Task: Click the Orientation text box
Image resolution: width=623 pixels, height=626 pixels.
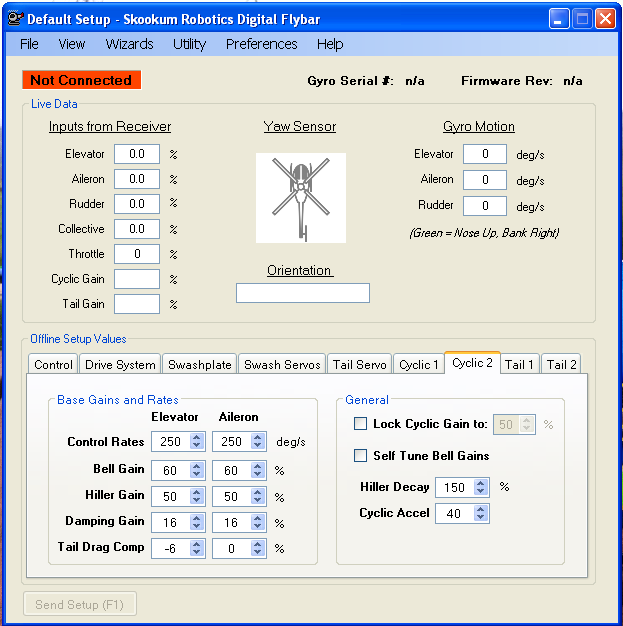Action: click(x=303, y=293)
